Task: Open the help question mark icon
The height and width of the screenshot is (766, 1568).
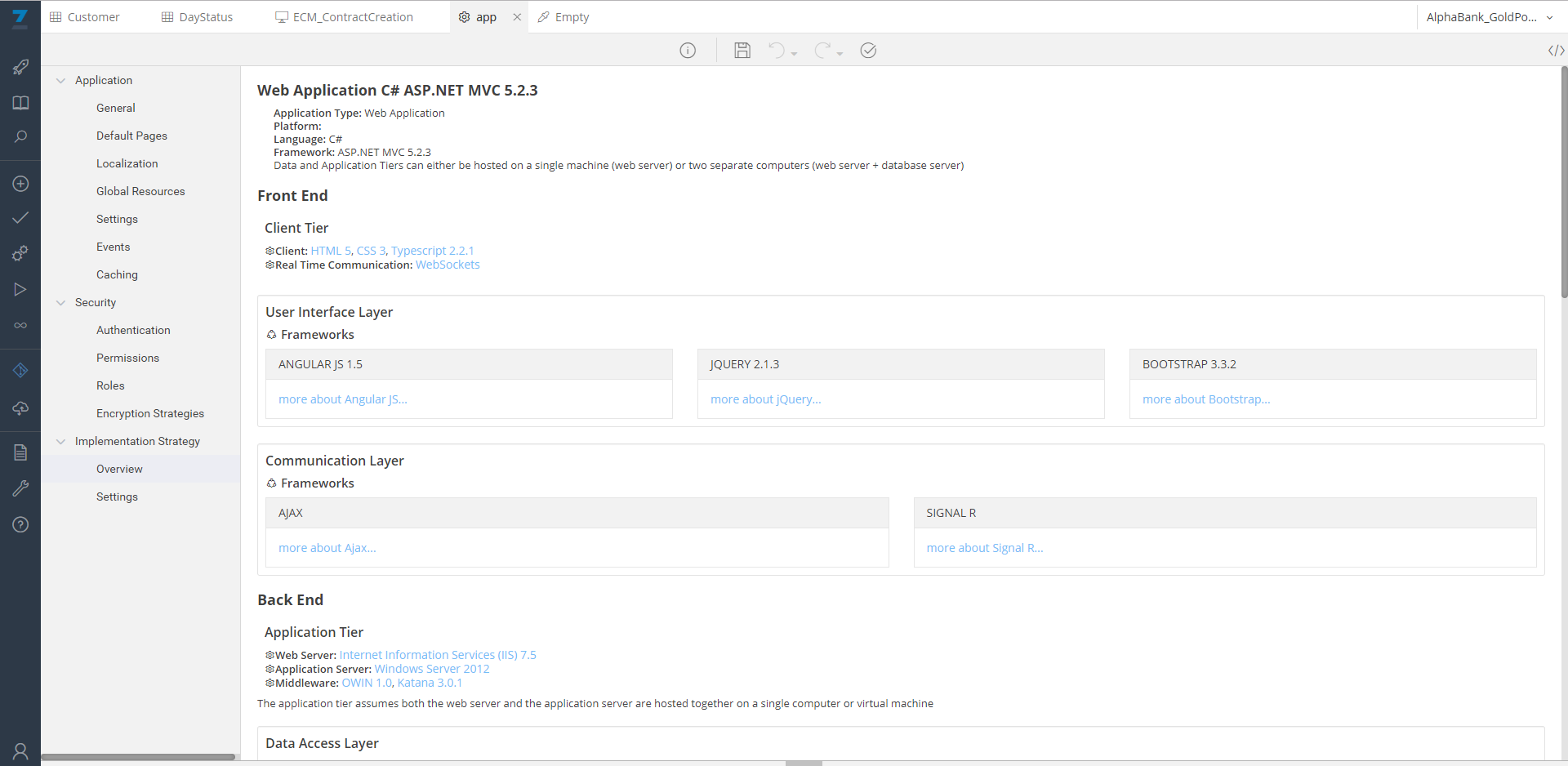Action: pos(20,524)
